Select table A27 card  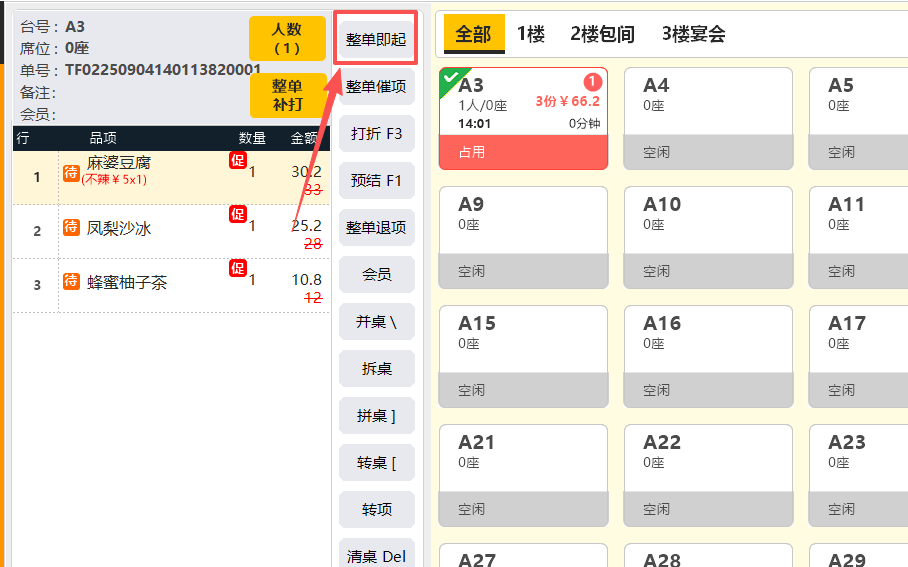523,555
